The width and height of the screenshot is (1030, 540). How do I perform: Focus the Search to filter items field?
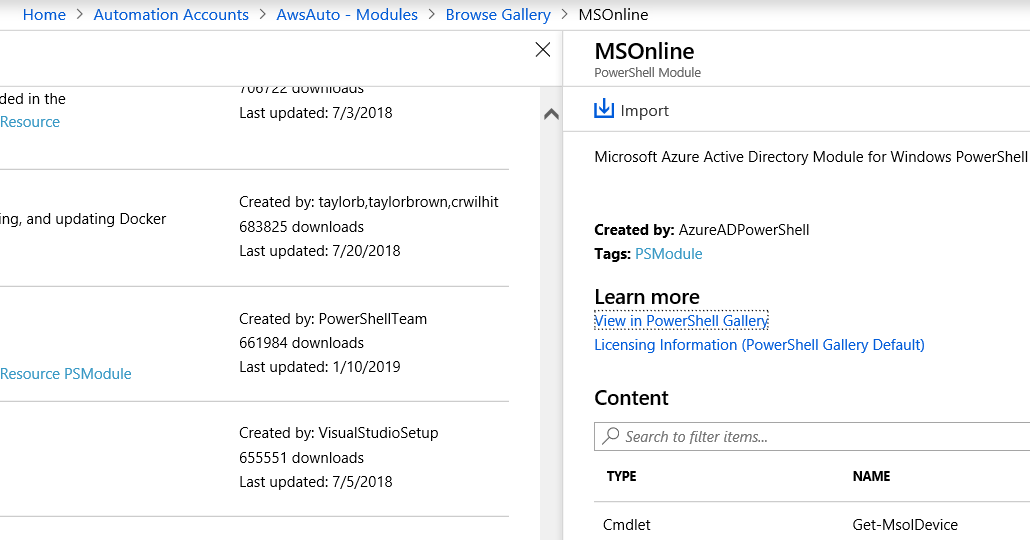pyautogui.click(x=820, y=437)
